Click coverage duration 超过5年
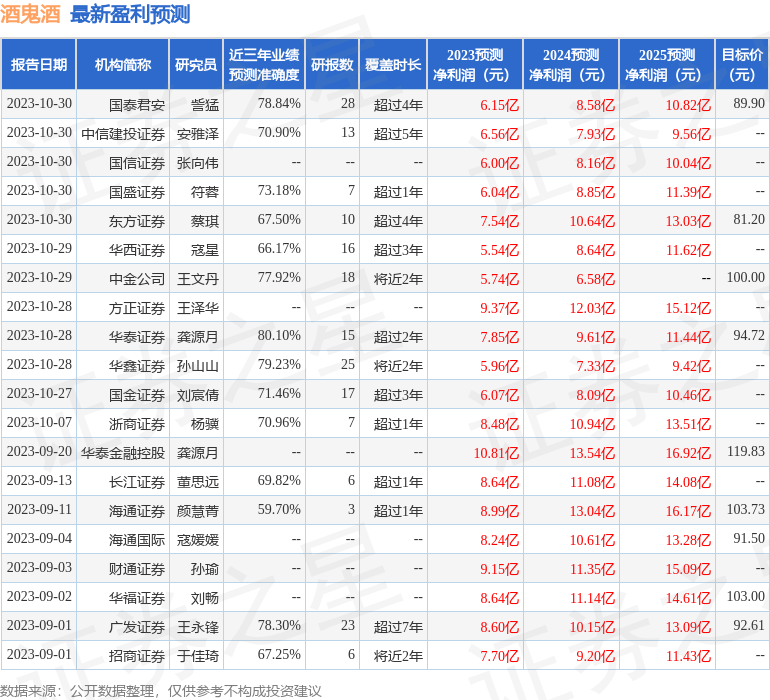This screenshot has width=770, height=700. click(398, 134)
